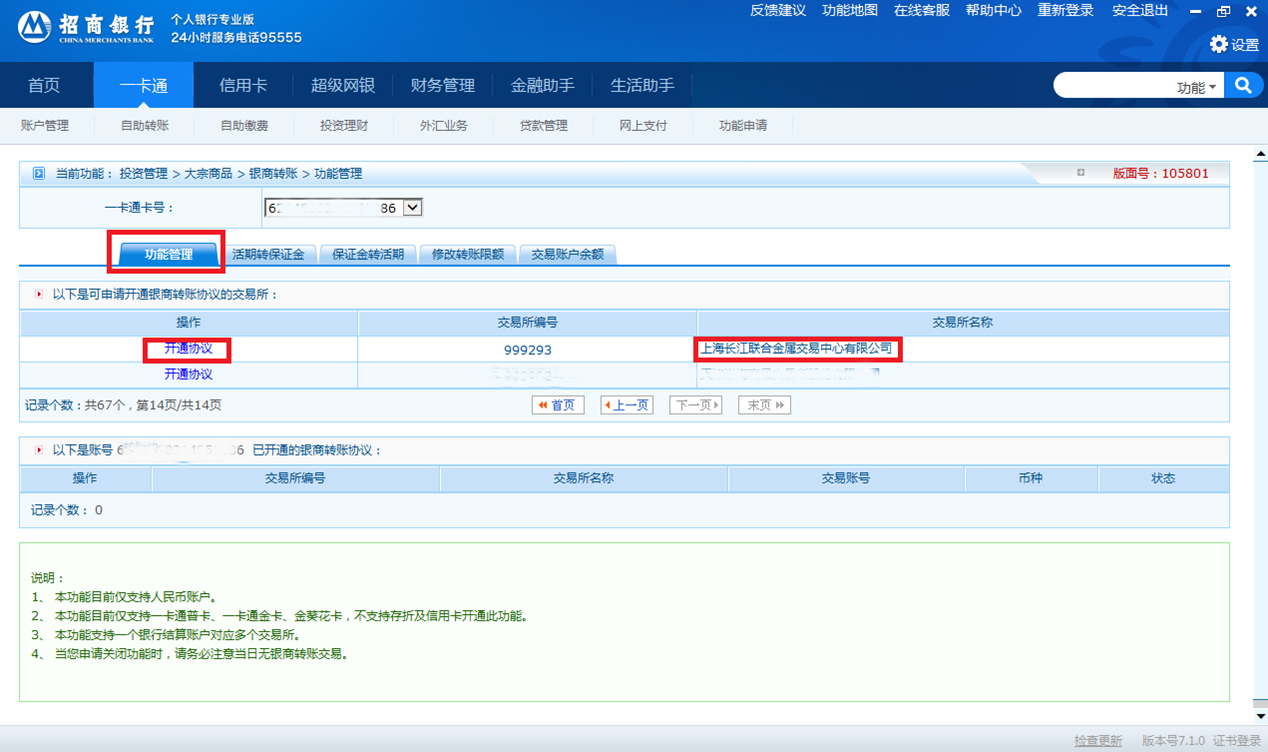1268x752 pixels.
Task: Select the 信用卡 main menu item
Action: coord(243,86)
